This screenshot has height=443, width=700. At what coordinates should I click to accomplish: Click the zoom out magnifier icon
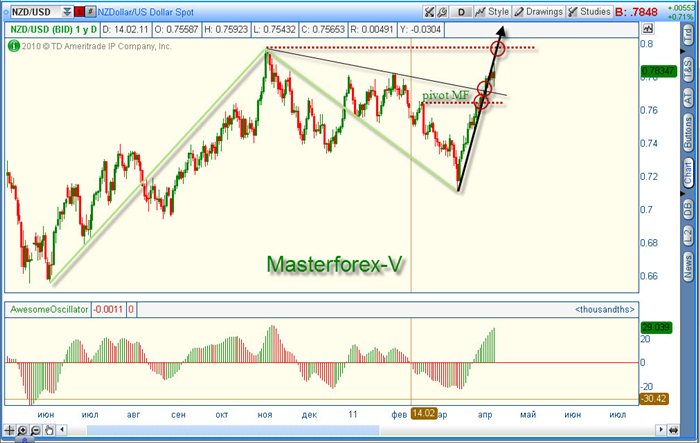click(35, 430)
